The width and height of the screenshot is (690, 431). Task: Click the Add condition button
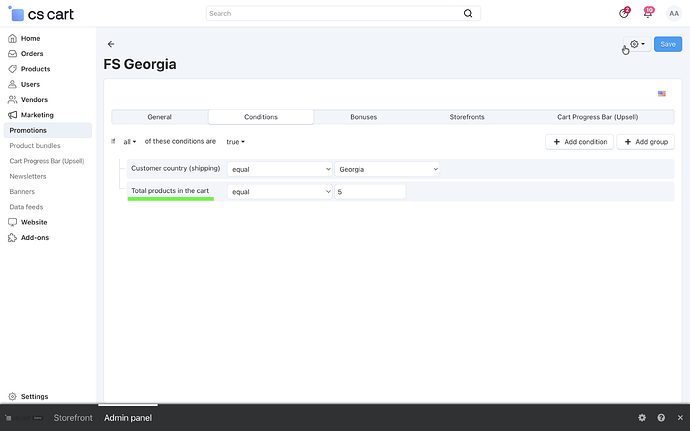pyautogui.click(x=580, y=142)
